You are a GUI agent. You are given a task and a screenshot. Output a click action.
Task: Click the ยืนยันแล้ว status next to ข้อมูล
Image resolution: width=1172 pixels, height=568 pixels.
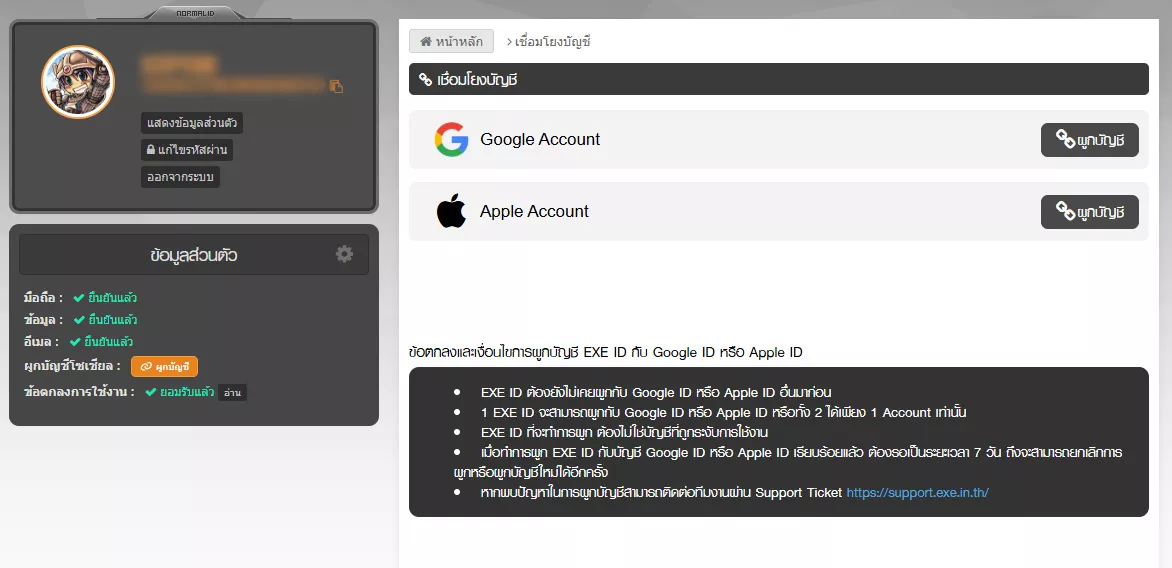coord(112,320)
